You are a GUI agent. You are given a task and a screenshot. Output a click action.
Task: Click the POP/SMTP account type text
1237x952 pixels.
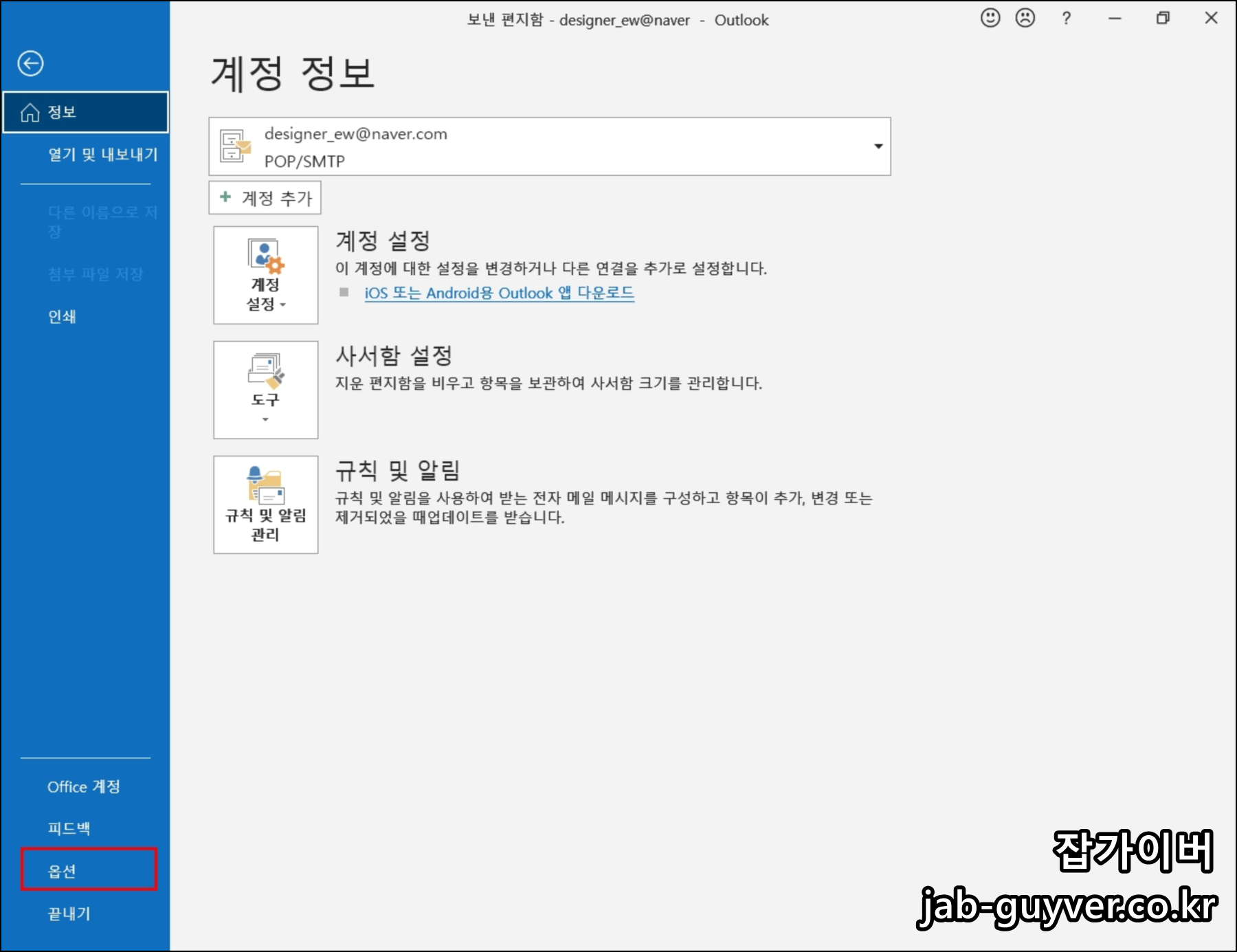pos(304,162)
